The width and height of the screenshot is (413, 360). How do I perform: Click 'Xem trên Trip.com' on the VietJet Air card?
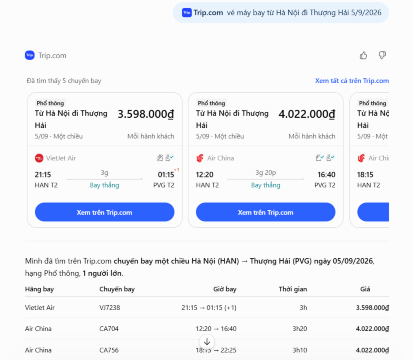105,212
